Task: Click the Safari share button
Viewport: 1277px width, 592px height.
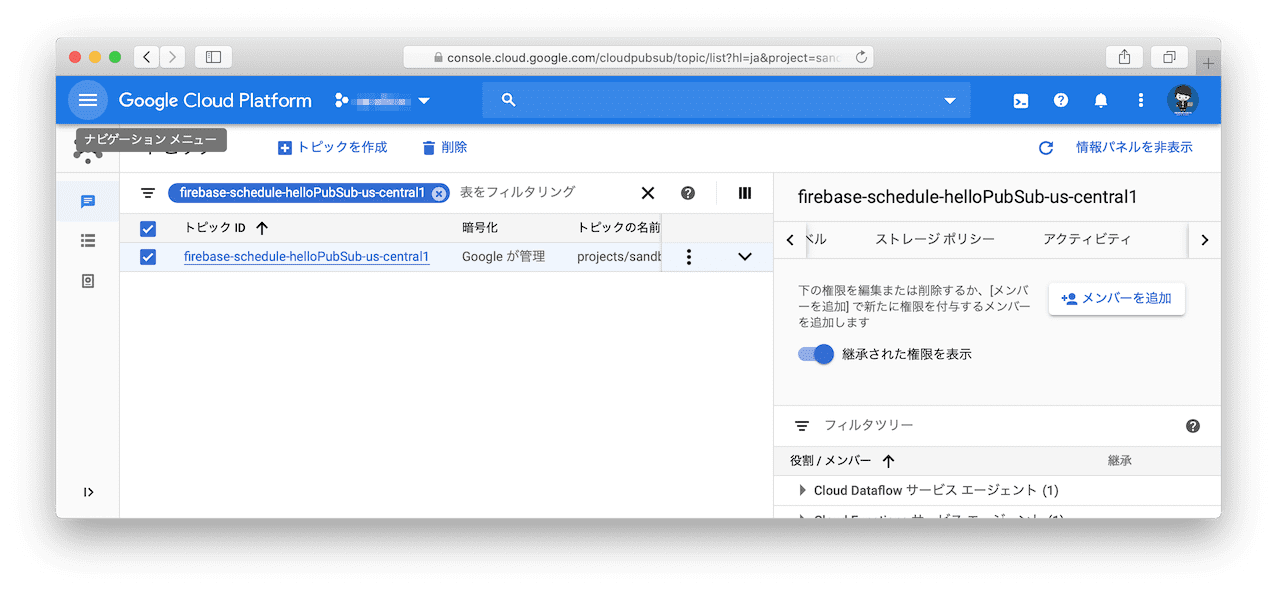Action: point(1125,57)
